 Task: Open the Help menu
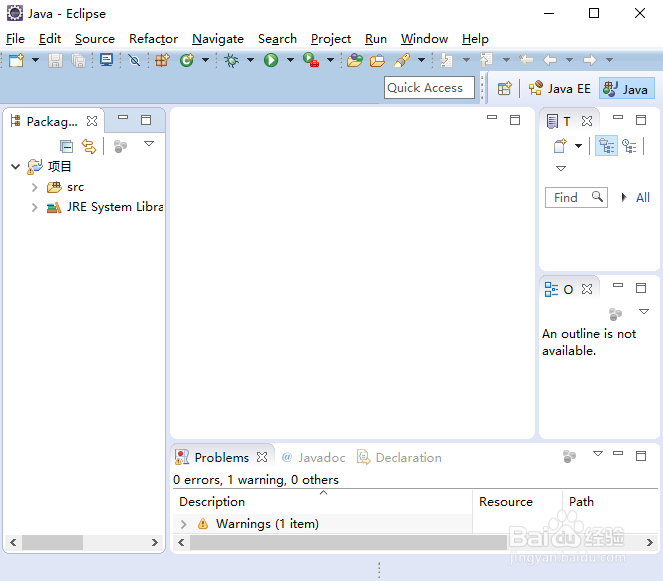coord(475,39)
